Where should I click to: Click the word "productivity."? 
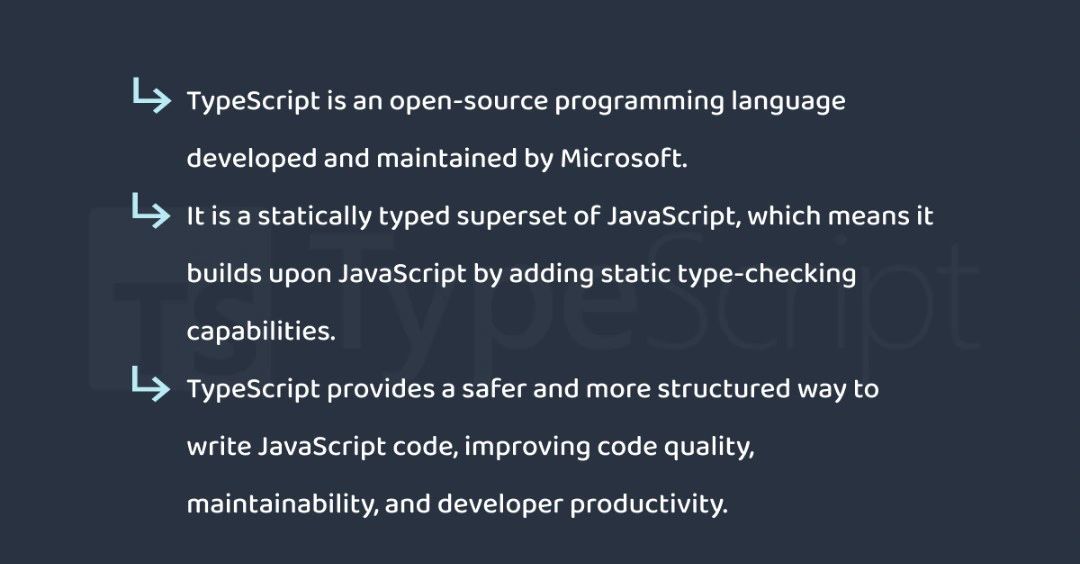[648, 504]
